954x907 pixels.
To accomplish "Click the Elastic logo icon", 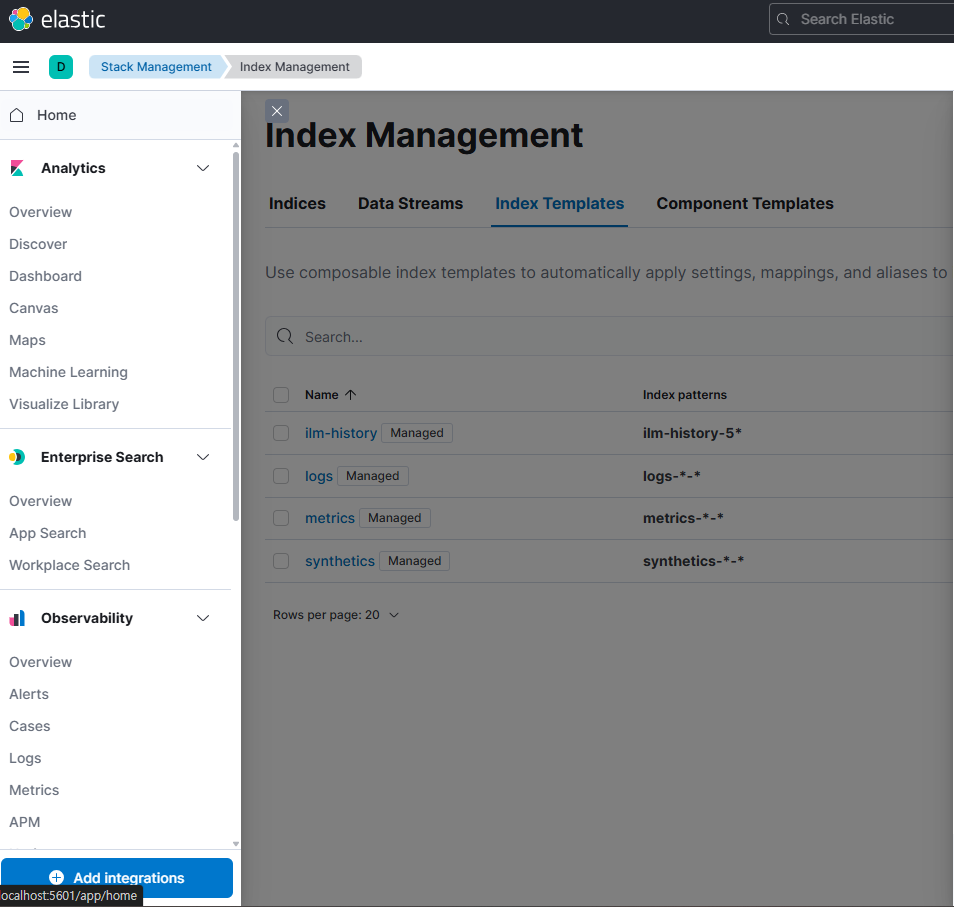I will 21,19.
